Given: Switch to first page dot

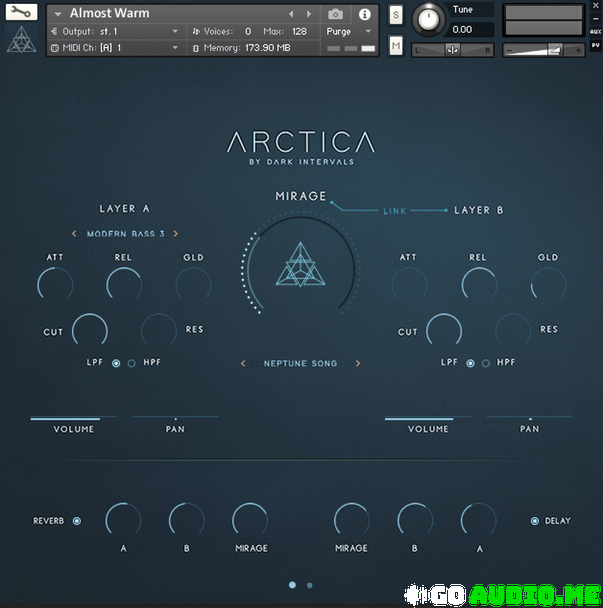Looking at the screenshot, I should tap(292, 585).
